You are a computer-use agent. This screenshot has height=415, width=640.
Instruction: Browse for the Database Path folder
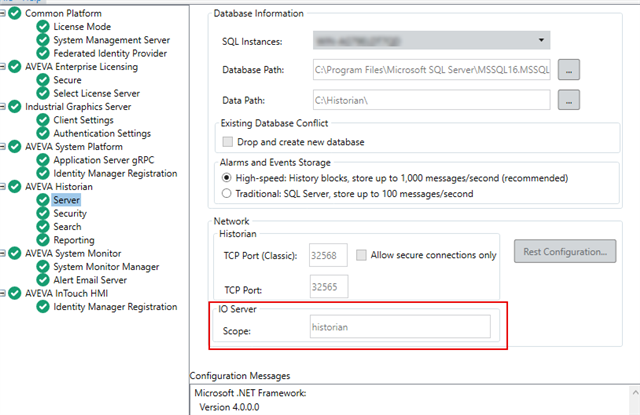(x=569, y=70)
